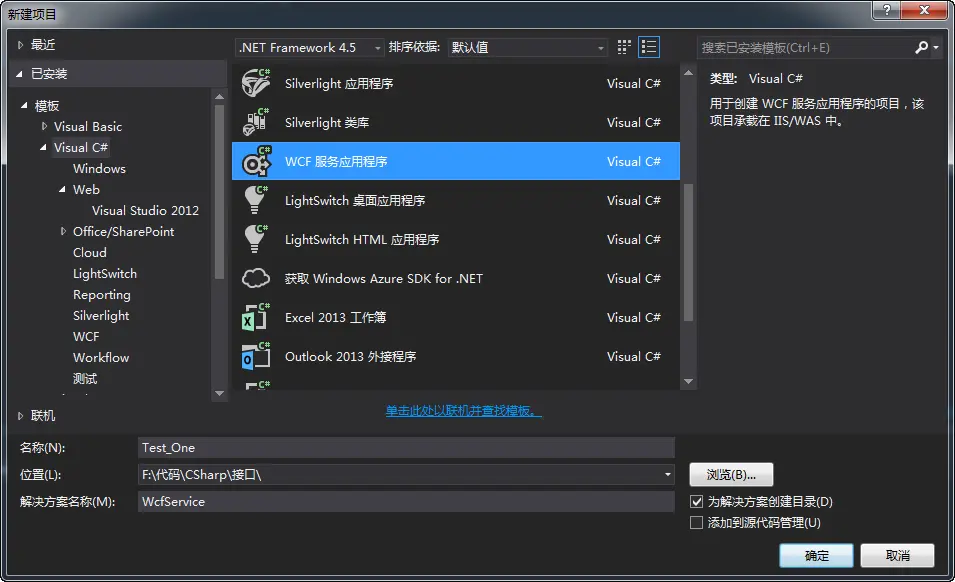The height and width of the screenshot is (582, 955).
Task: Open search options dropdown arrow
Action: pos(936,47)
